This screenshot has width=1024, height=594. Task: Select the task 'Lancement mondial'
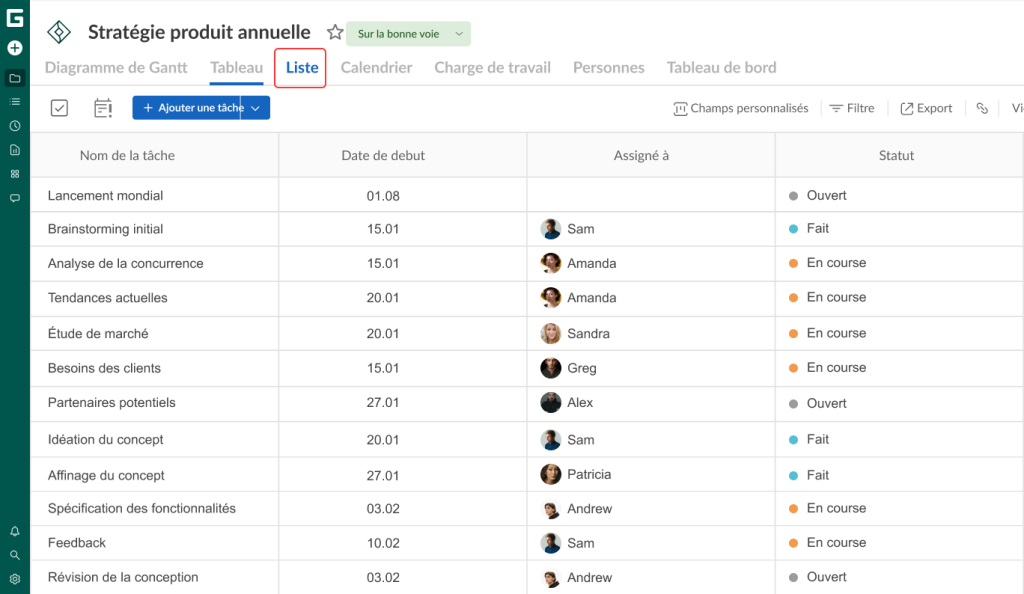[105, 195]
